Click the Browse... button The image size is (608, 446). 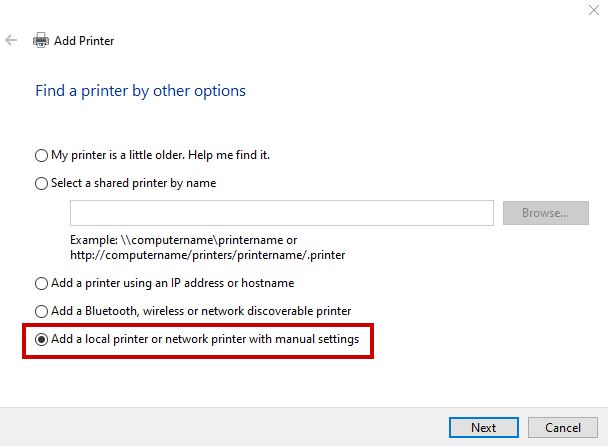tap(545, 213)
